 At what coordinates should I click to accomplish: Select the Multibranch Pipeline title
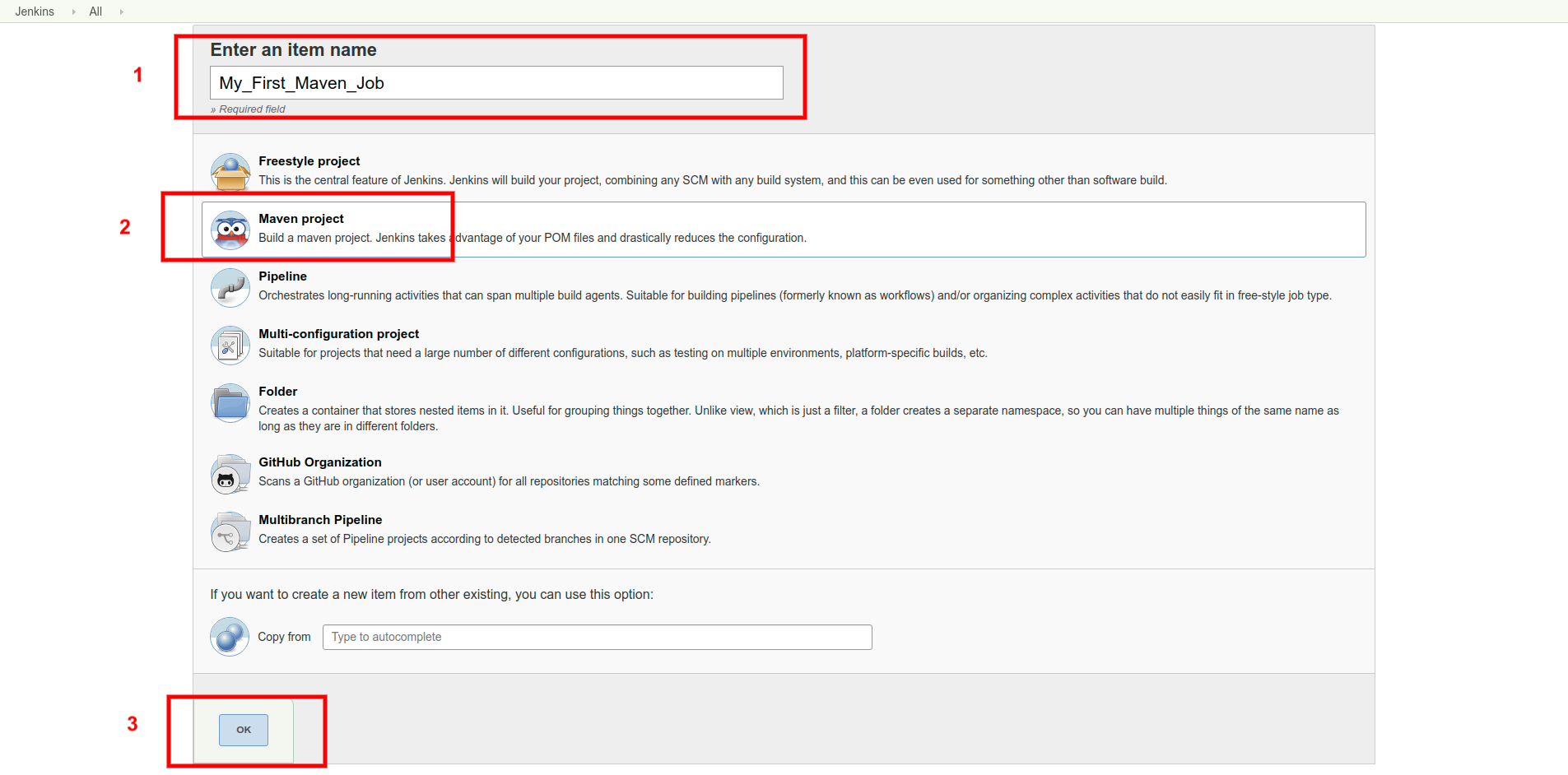click(x=320, y=520)
